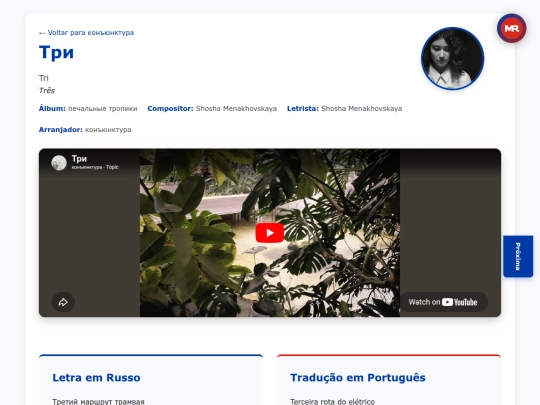Select the transliteration text Tri

[44, 78]
